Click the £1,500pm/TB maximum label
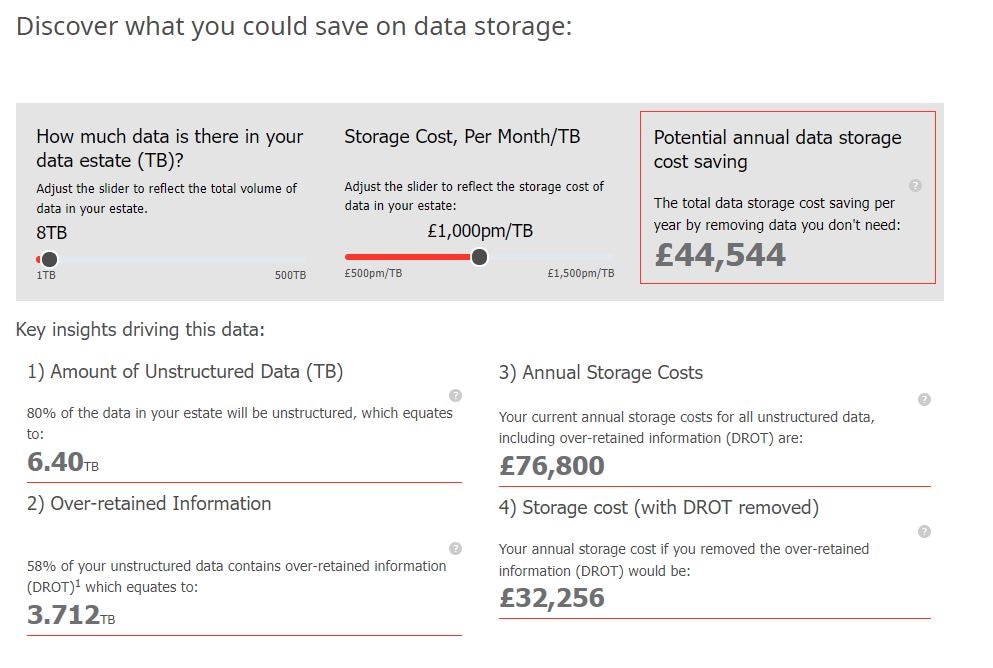 pyautogui.click(x=581, y=274)
